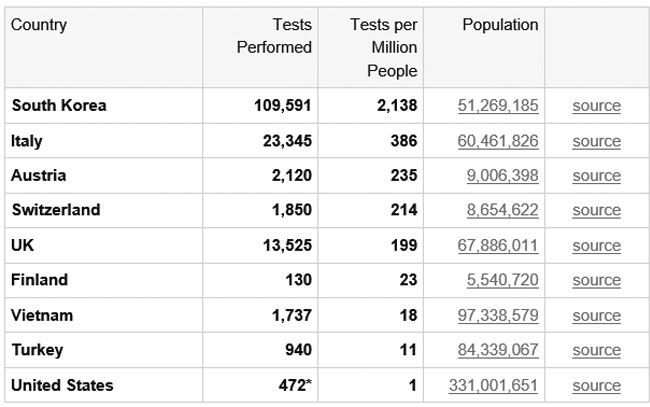Open Vietnam population link 97,338,579
Screen dimensions: 650x407
(498, 315)
